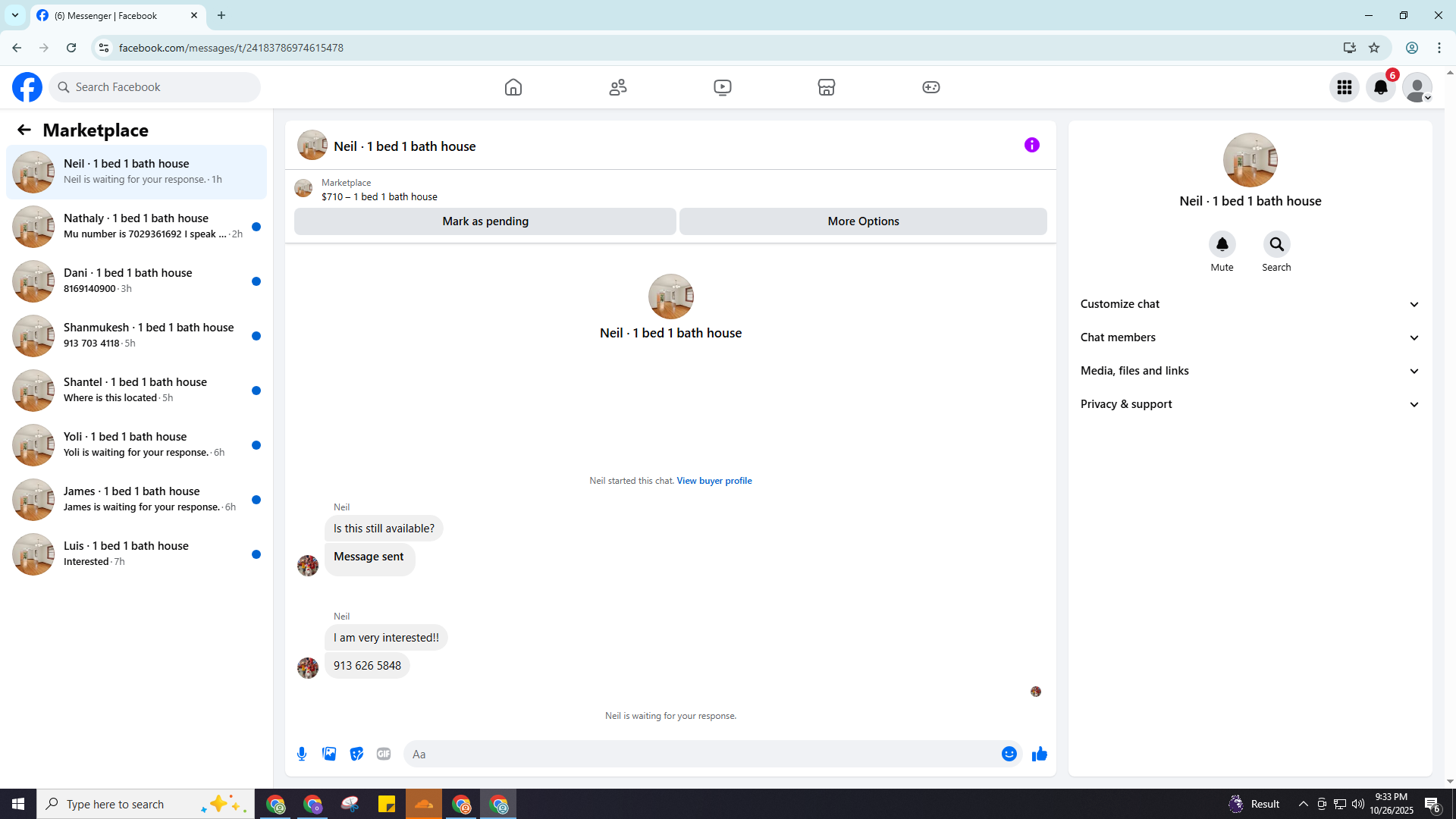Go to the Facebook Home tab
This screenshot has width=1456, height=819.
513,87
